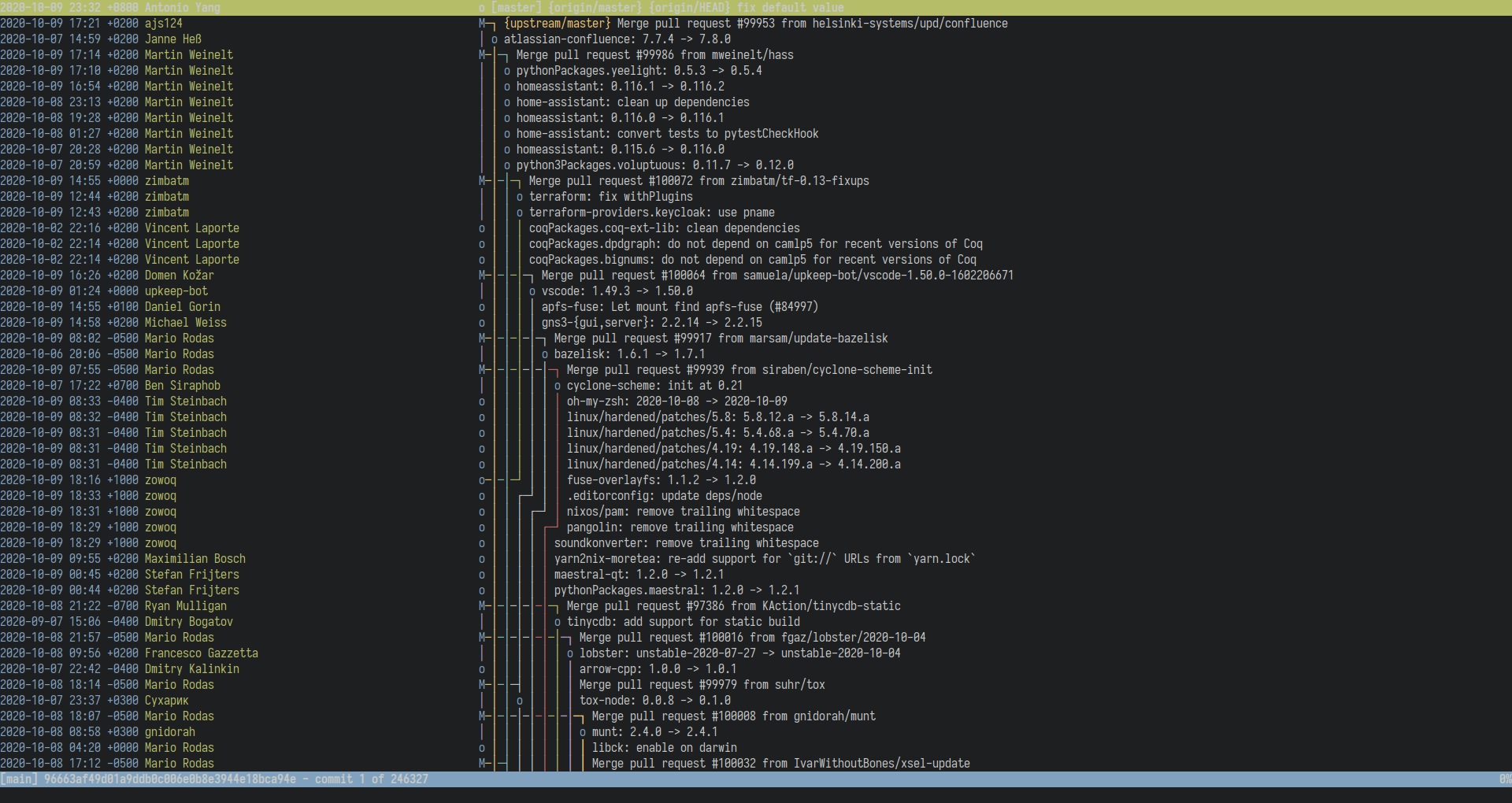The height and width of the screenshot is (803, 1512).
Task: Click the {origin/HEAD} reference label
Action: tap(690, 8)
